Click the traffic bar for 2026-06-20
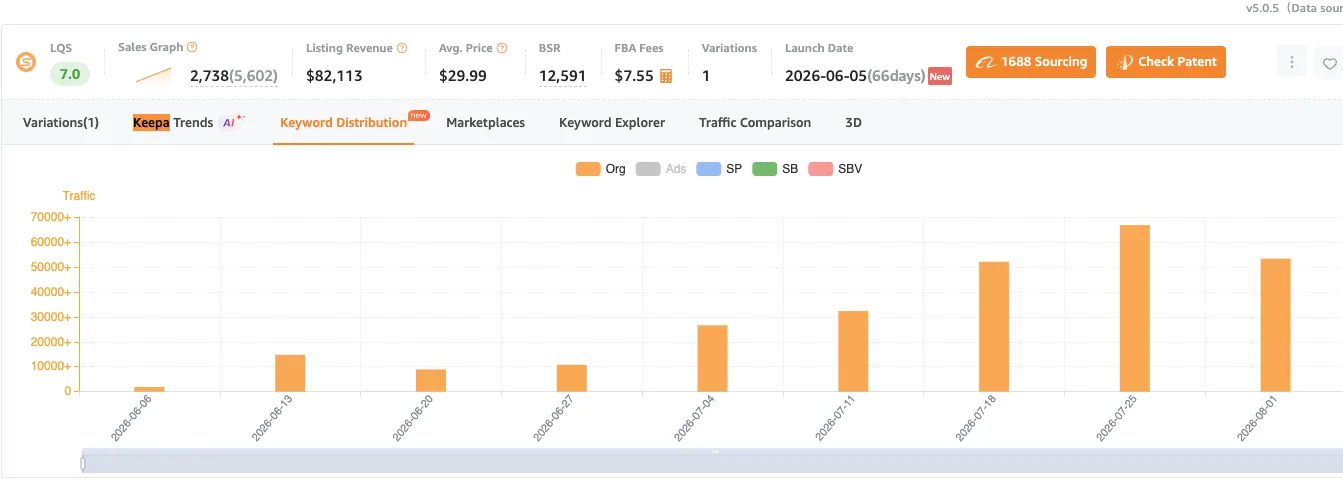The width and height of the screenshot is (1343, 485). coord(431,381)
